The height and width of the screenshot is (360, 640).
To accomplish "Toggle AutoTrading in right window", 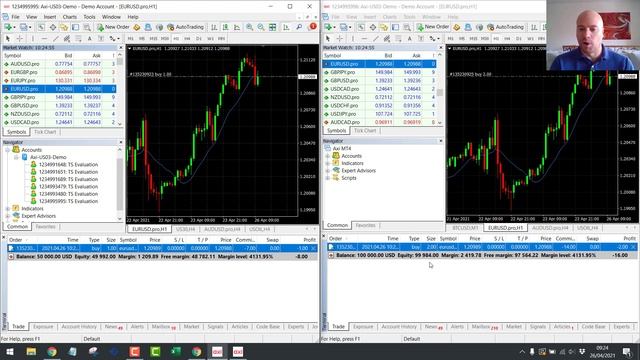I will [505, 27].
